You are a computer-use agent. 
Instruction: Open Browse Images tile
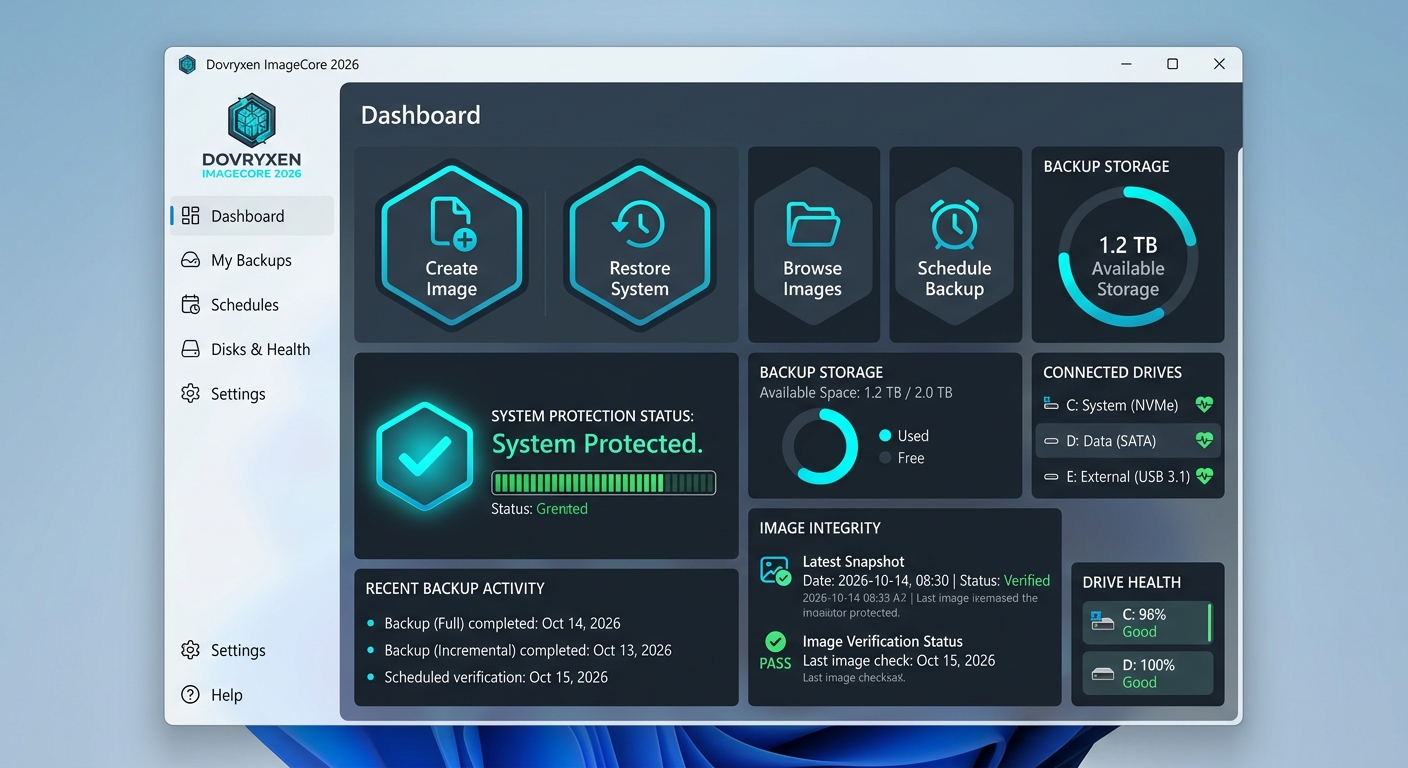pyautogui.click(x=813, y=246)
